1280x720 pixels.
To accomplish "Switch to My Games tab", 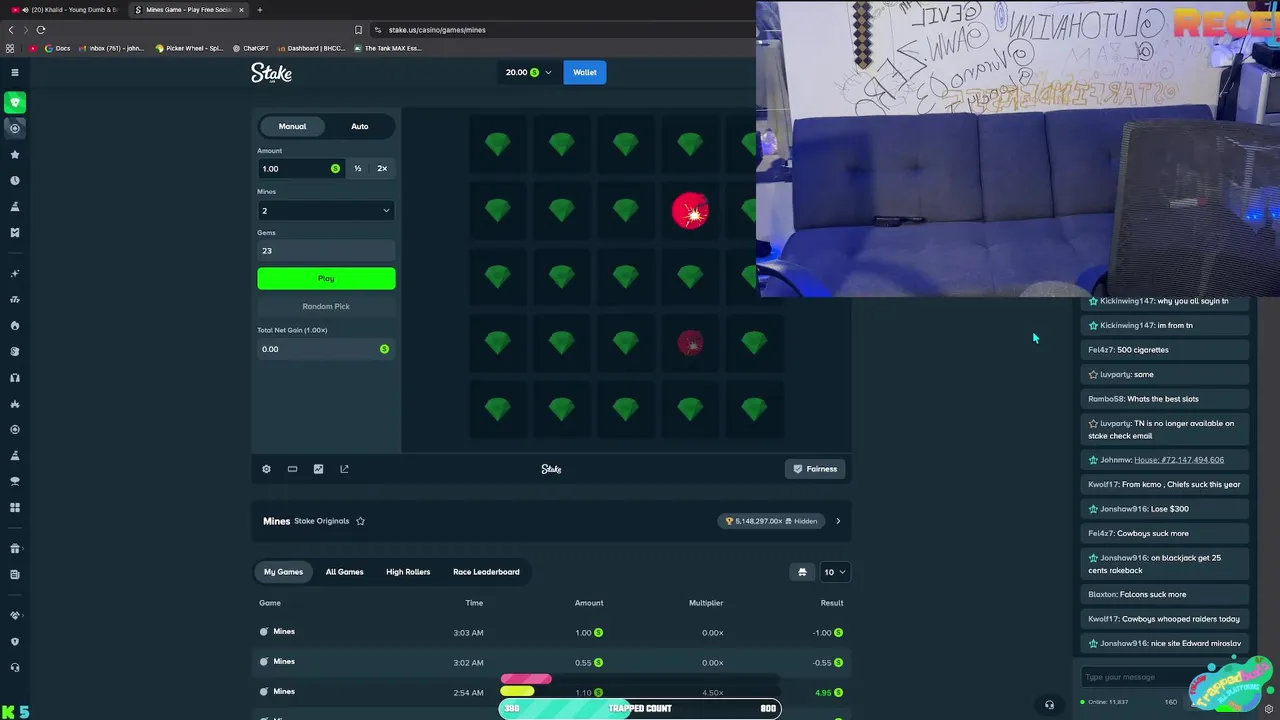I will tap(283, 572).
